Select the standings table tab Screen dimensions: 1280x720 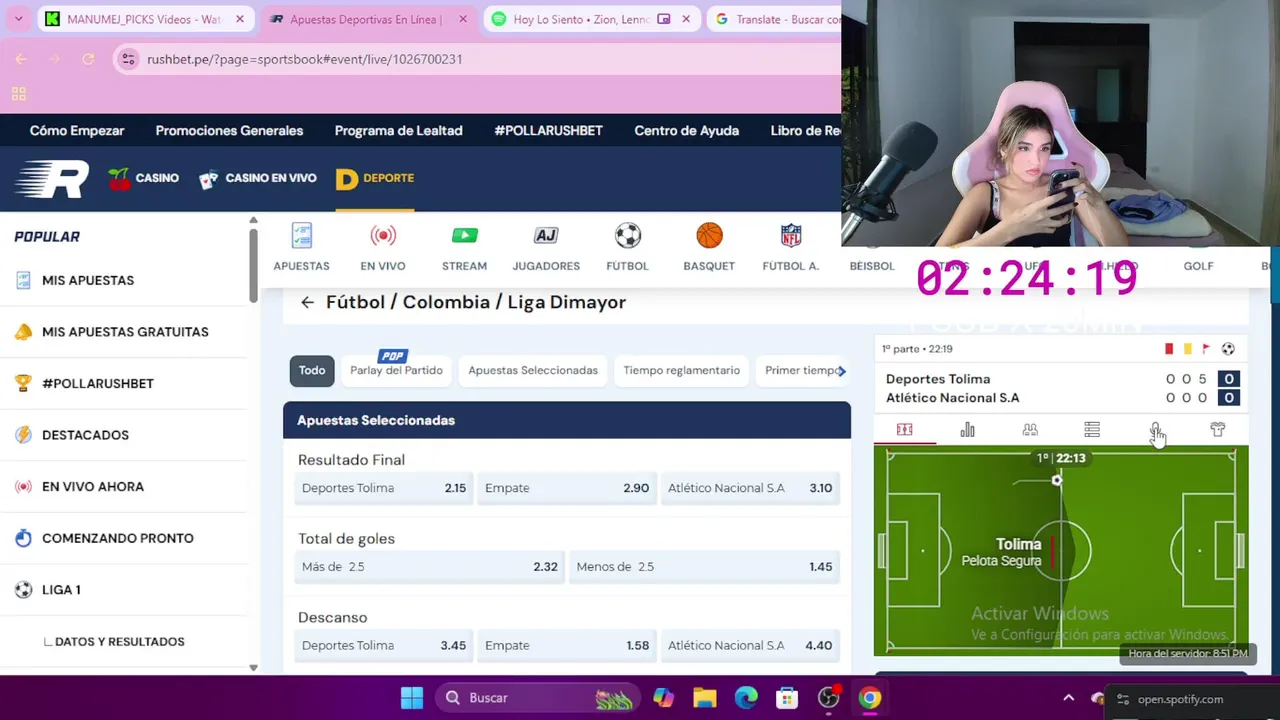tap(1092, 430)
